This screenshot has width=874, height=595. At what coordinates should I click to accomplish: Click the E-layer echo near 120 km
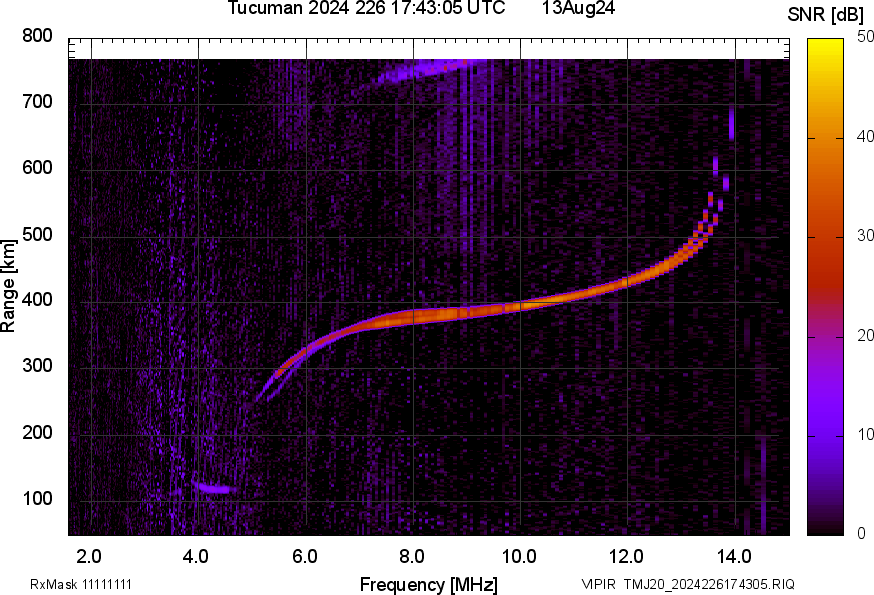click(x=215, y=489)
